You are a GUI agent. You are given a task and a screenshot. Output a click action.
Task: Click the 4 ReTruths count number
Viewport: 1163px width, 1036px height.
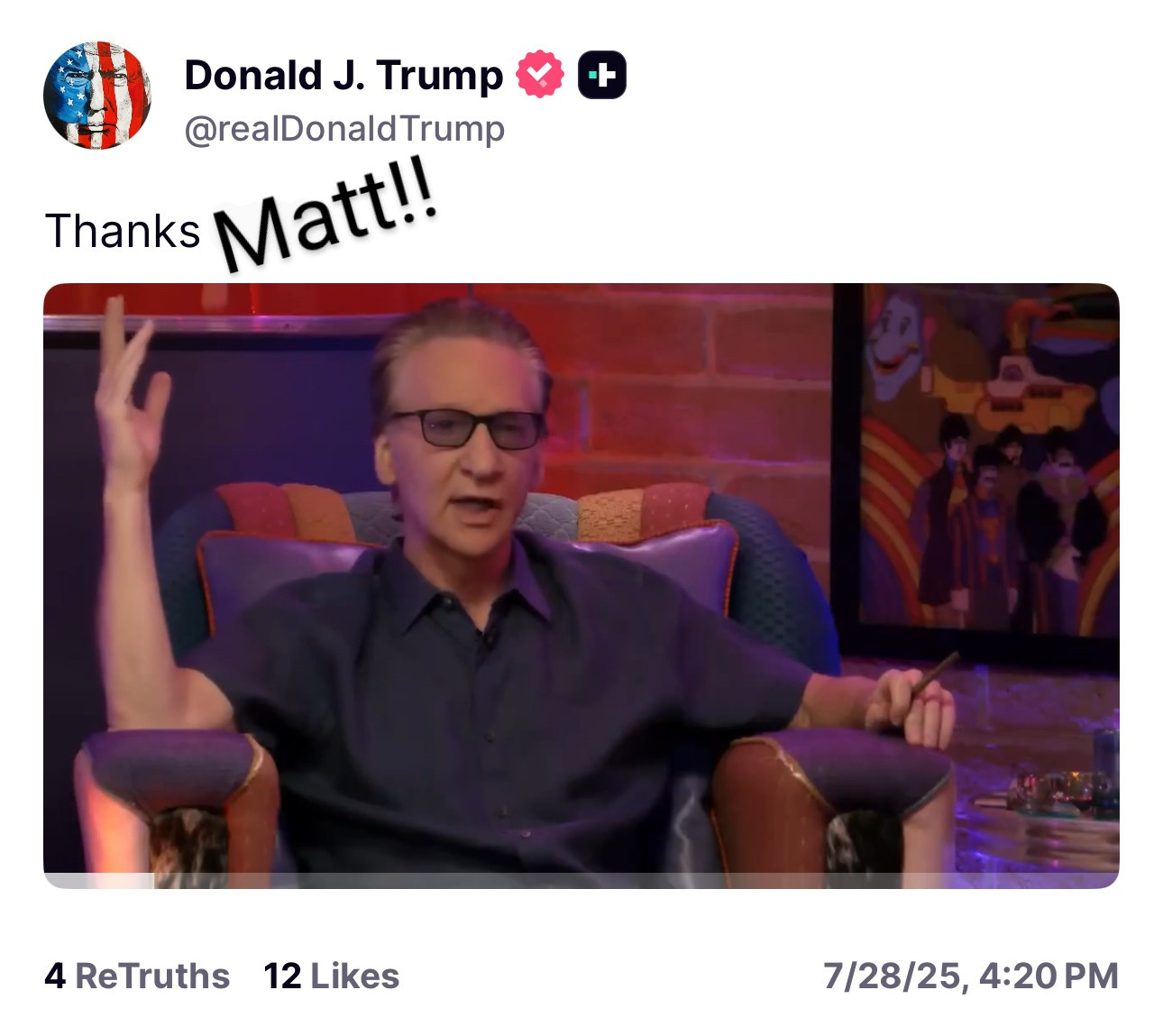[55, 976]
